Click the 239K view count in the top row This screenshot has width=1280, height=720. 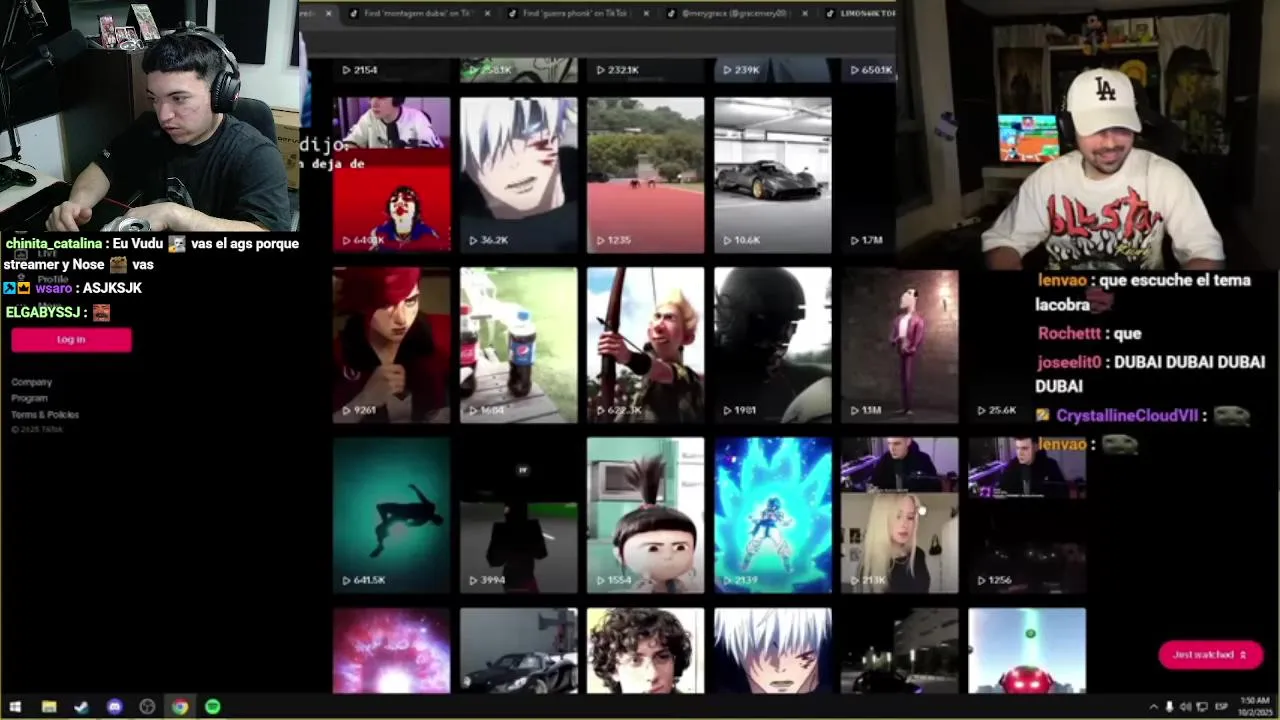point(741,70)
